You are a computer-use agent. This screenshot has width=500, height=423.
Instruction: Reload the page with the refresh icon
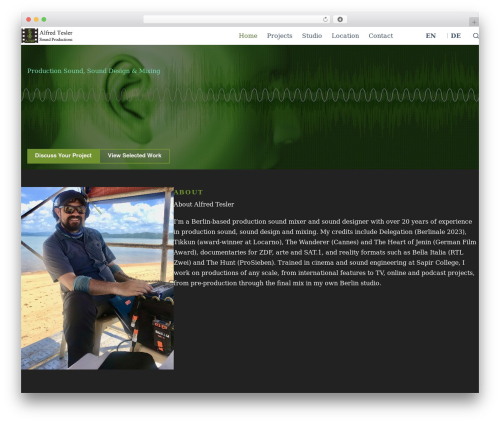(325, 20)
